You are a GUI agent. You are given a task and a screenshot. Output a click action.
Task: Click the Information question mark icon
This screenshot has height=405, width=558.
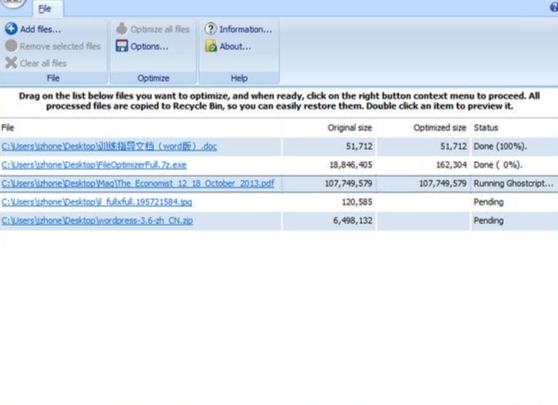pyautogui.click(x=211, y=29)
